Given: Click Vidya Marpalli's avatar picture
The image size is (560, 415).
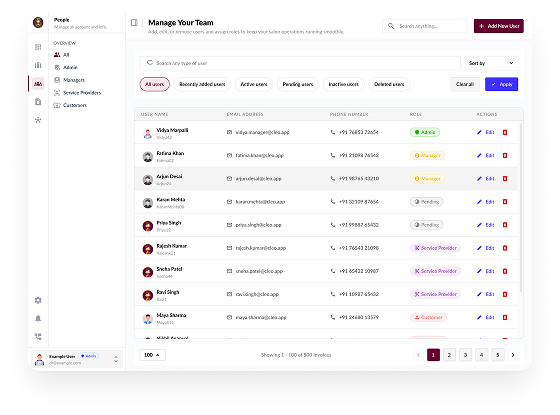Looking at the screenshot, I should (148, 134).
